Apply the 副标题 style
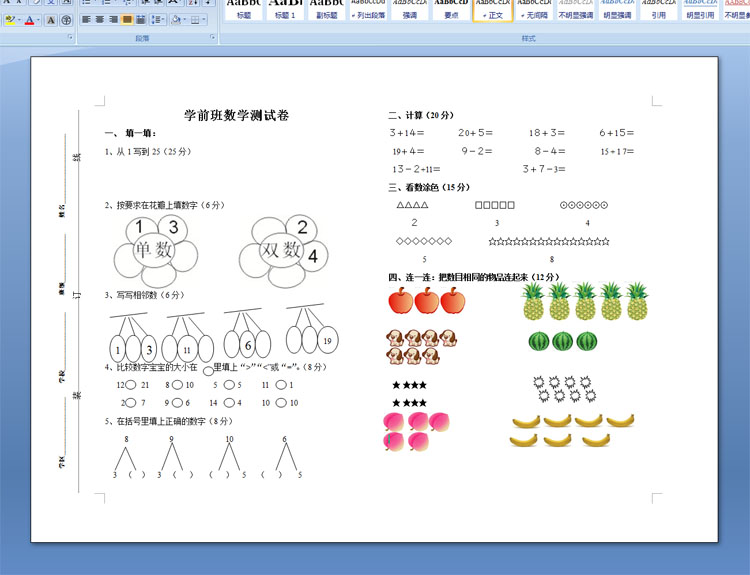The width and height of the screenshot is (750, 575). [327, 10]
